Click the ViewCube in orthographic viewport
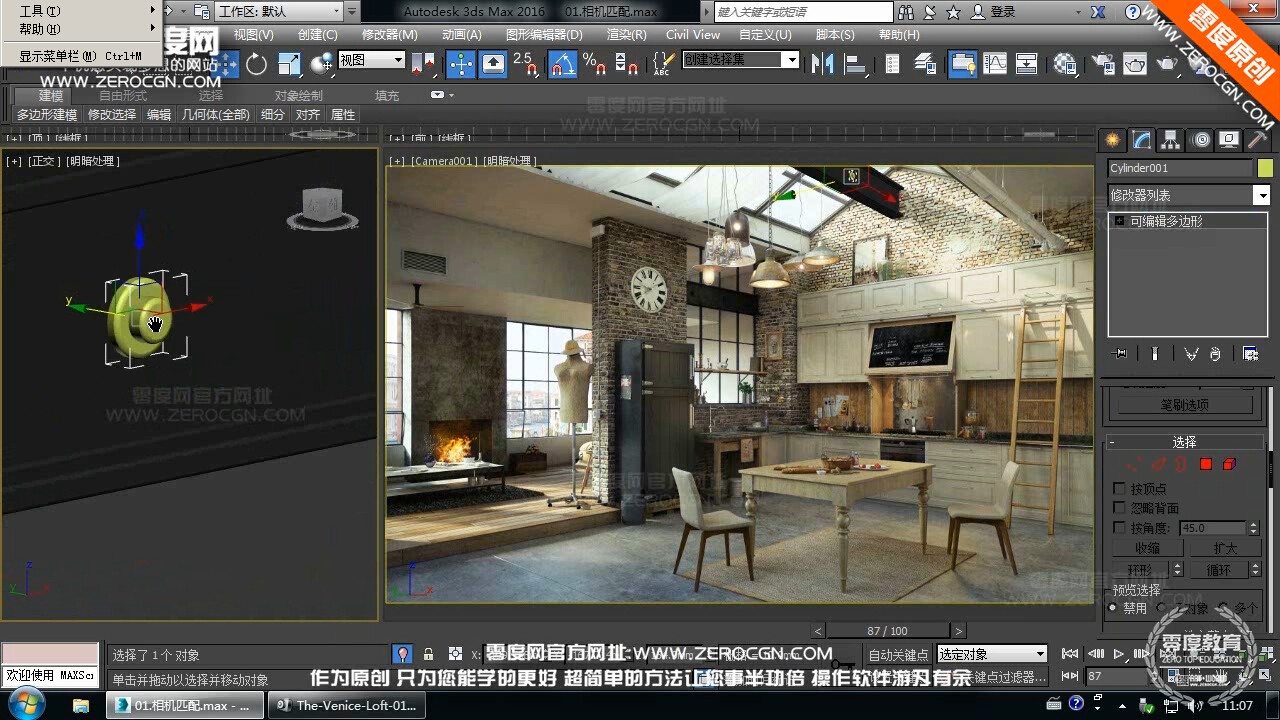Screen dimensions: 1280x720 click(322, 207)
